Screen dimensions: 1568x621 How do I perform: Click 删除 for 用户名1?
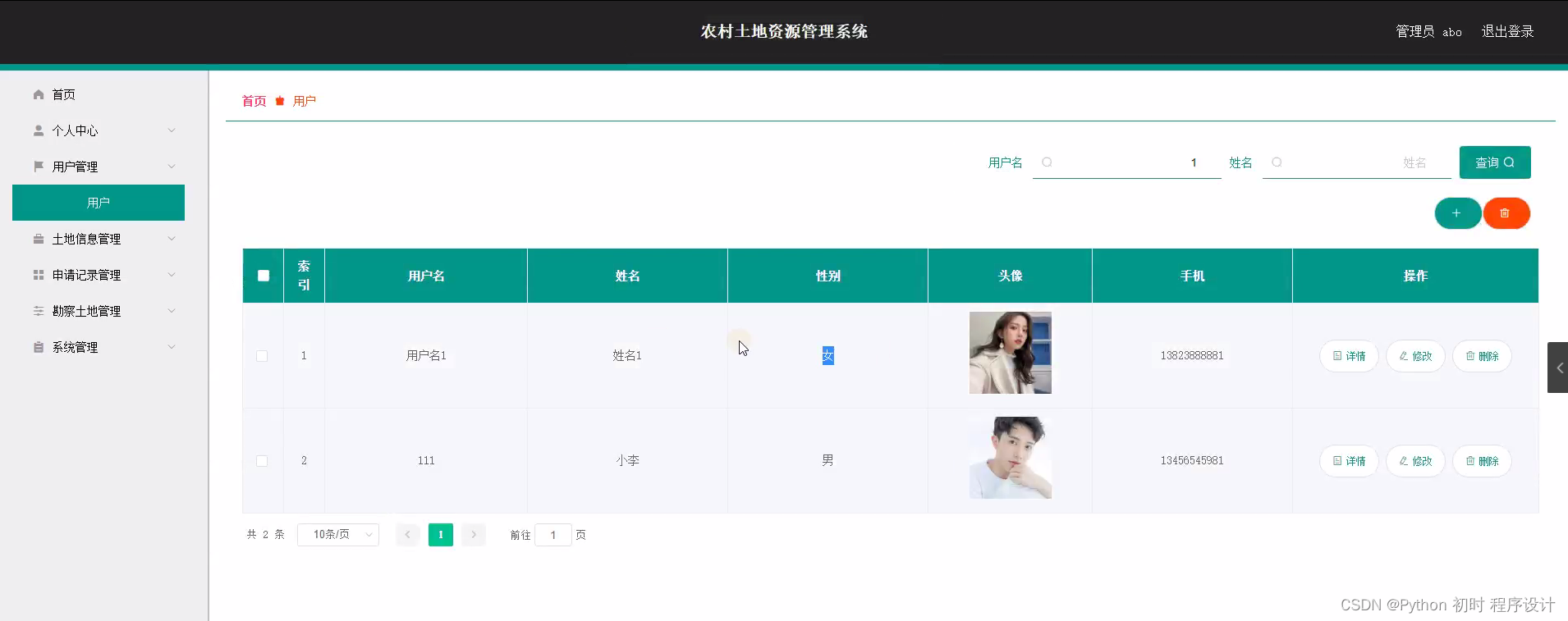click(x=1482, y=356)
